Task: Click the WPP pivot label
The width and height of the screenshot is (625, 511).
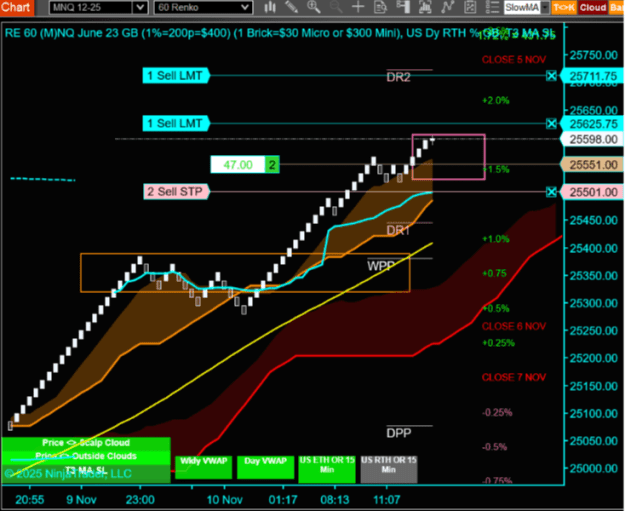Action: click(x=381, y=266)
